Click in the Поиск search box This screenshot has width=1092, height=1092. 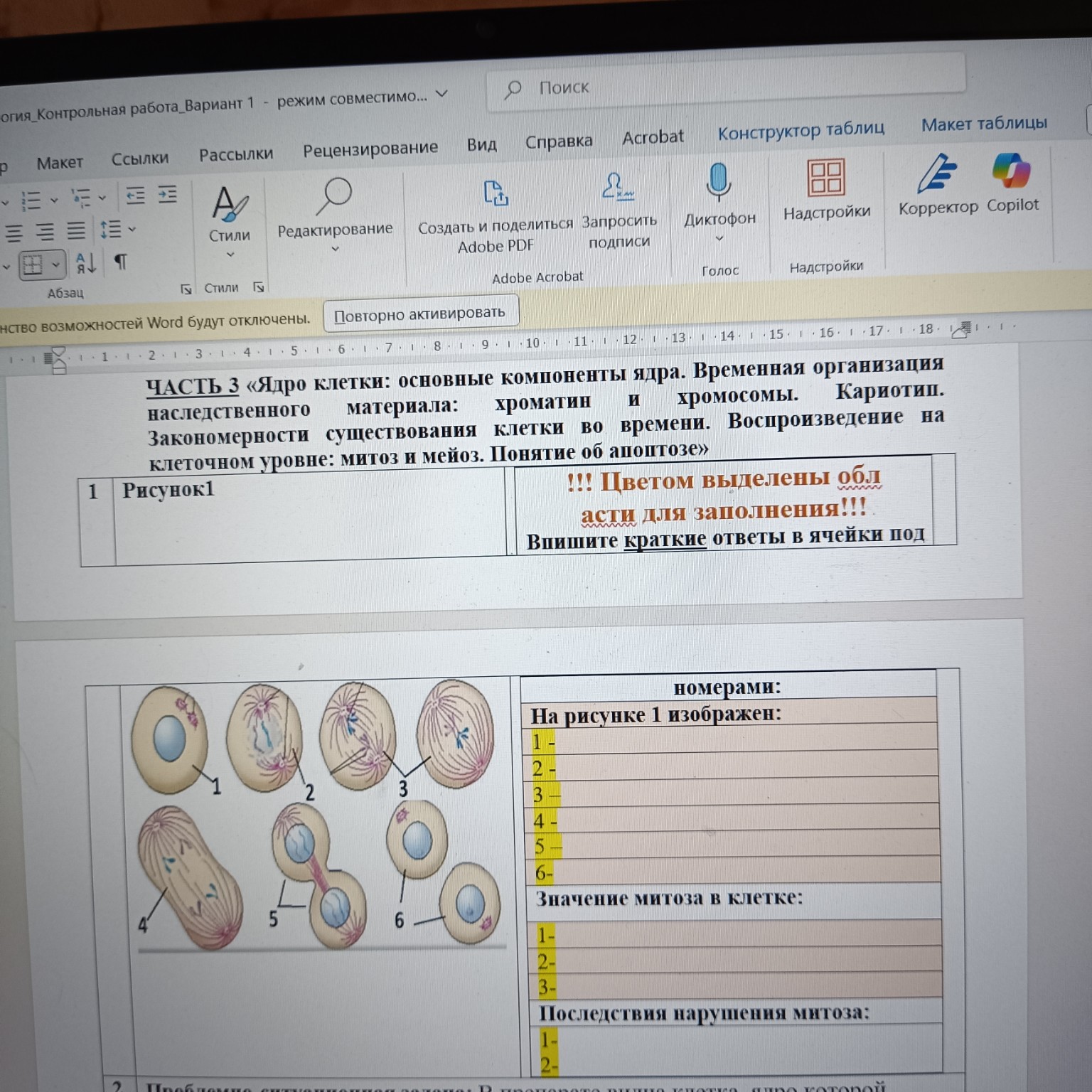pos(725,85)
